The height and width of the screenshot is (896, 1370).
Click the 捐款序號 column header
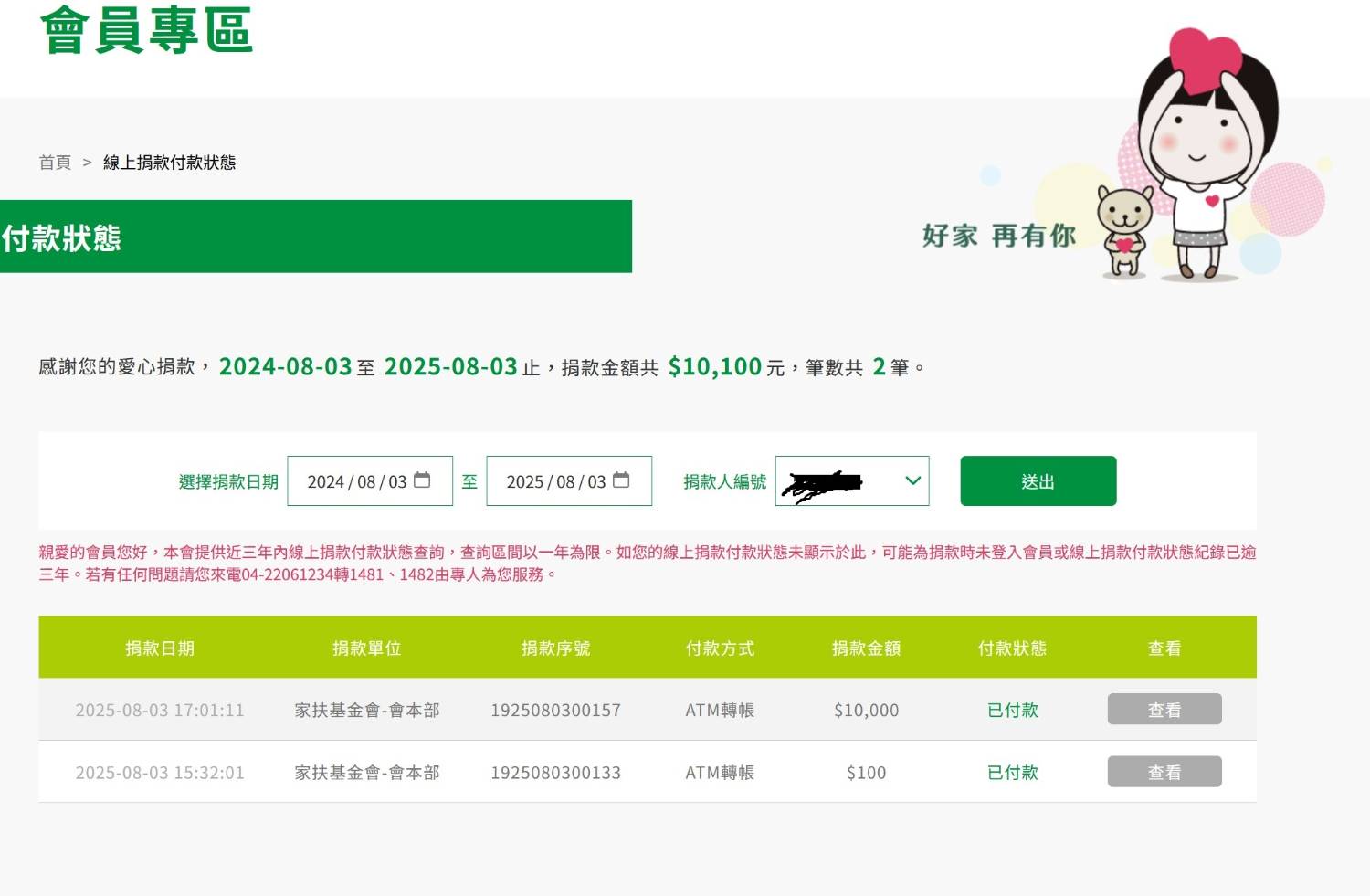pyautogui.click(x=555, y=648)
